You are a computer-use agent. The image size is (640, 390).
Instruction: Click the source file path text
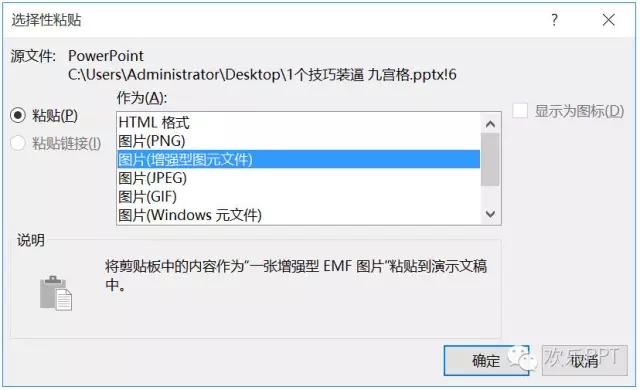[x=262, y=75]
